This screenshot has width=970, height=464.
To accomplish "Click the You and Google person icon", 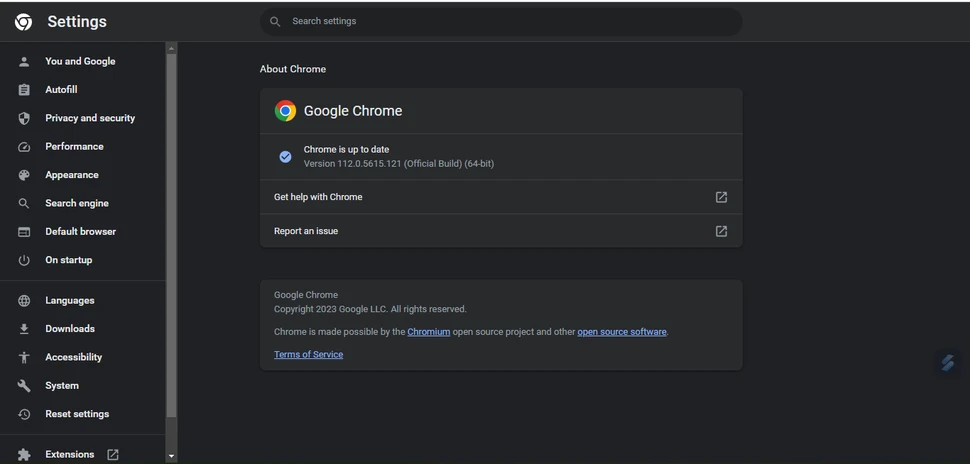I will 24,61.
